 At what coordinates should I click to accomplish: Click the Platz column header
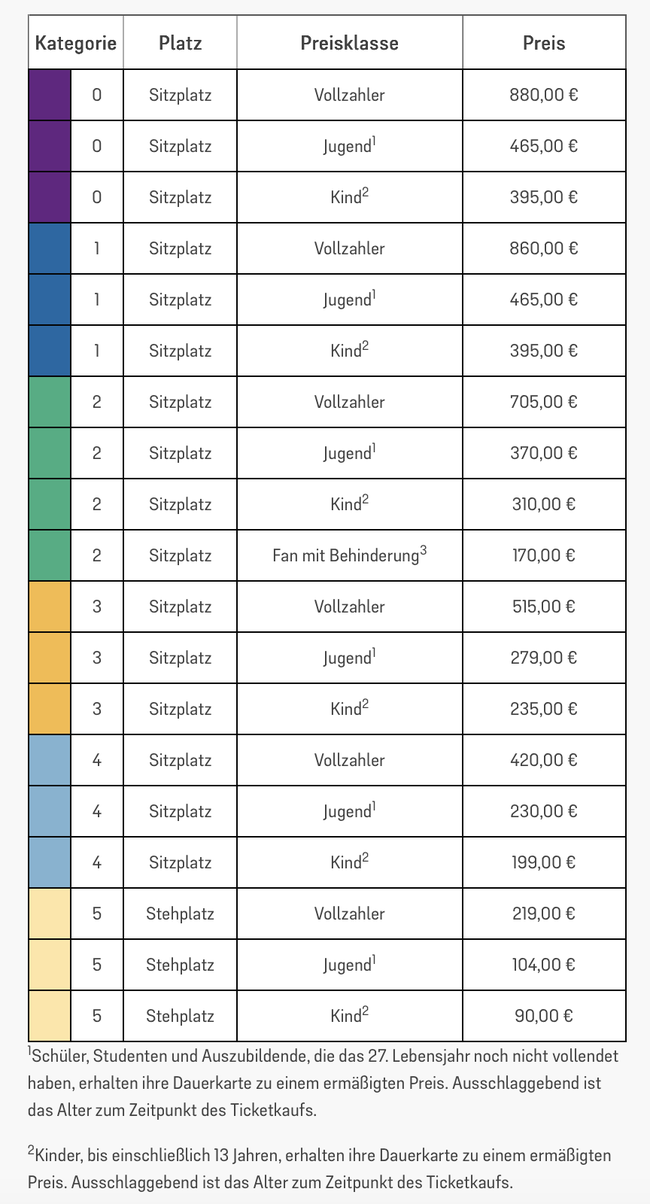180,43
